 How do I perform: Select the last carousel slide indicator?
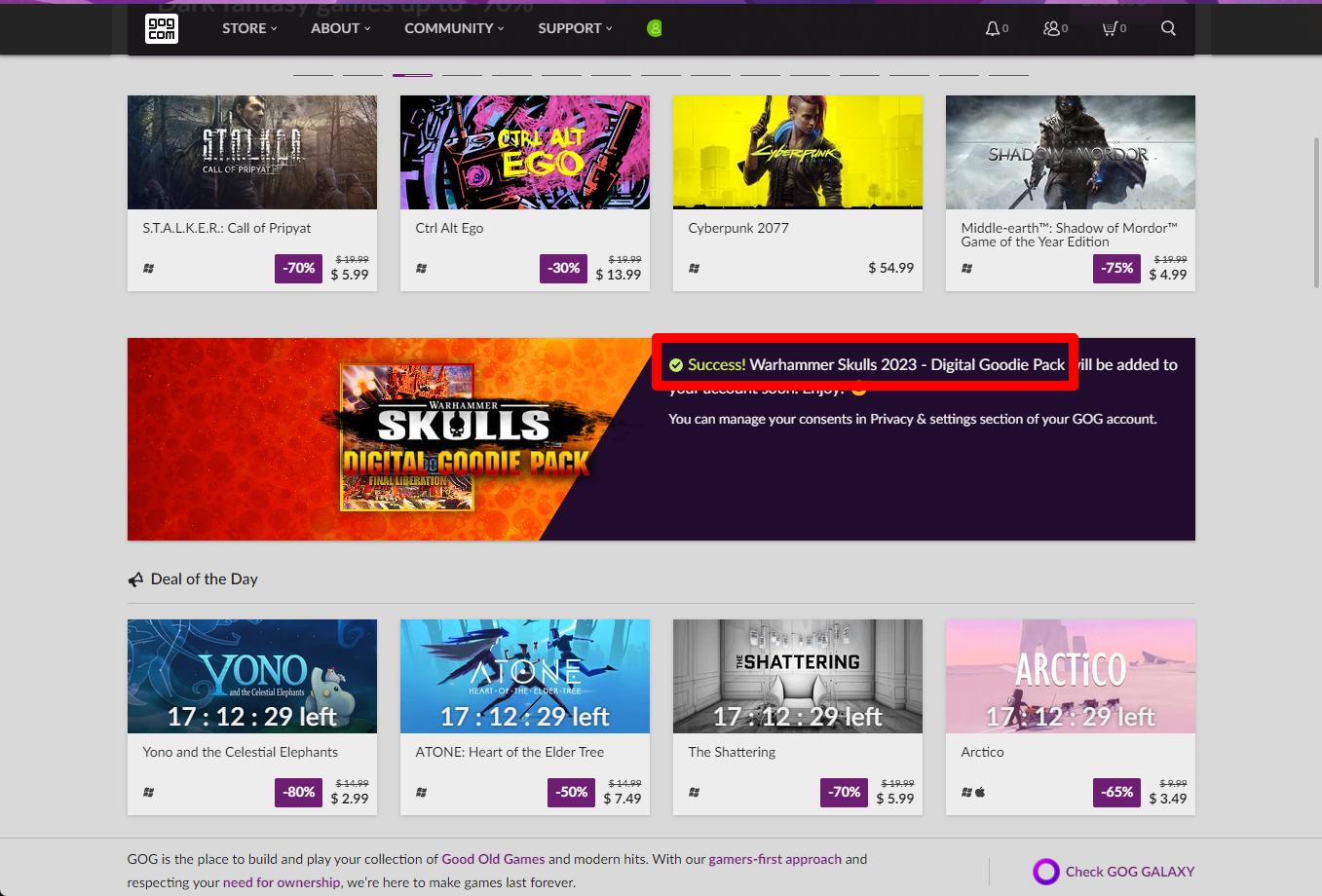(x=1009, y=74)
